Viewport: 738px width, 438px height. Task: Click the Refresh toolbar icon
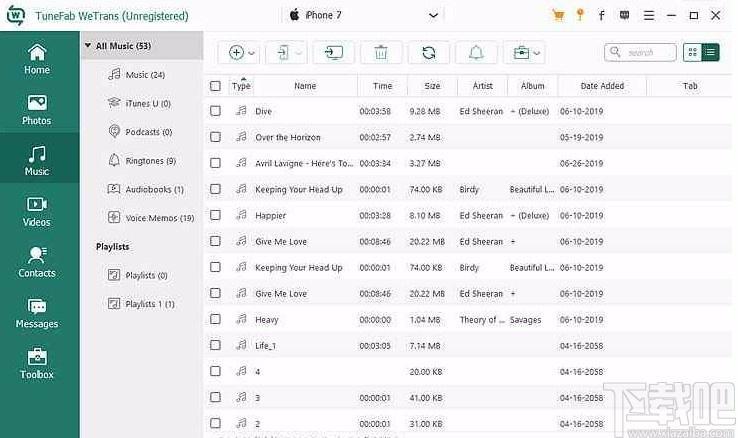point(428,53)
